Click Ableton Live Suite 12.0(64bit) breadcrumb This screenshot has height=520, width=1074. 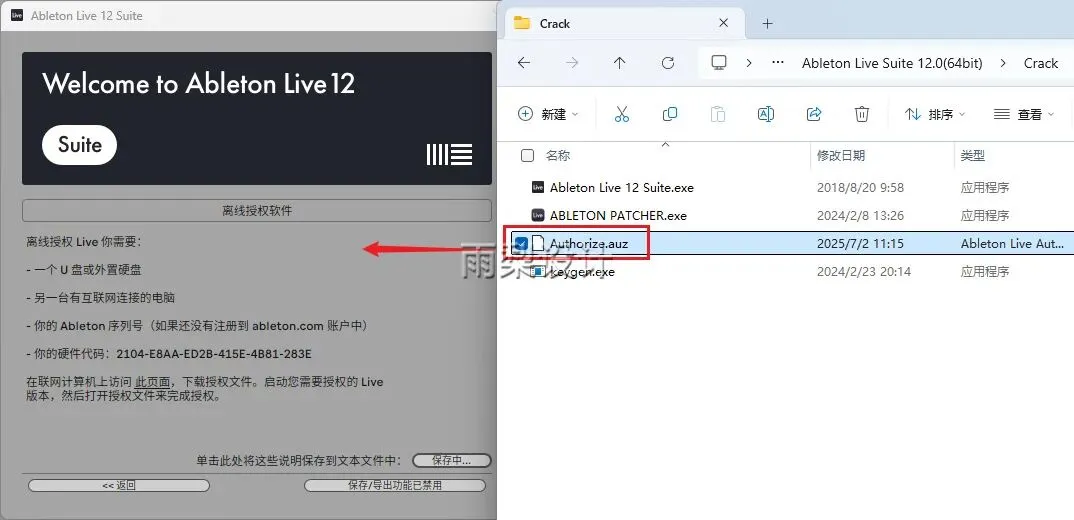(x=892, y=63)
